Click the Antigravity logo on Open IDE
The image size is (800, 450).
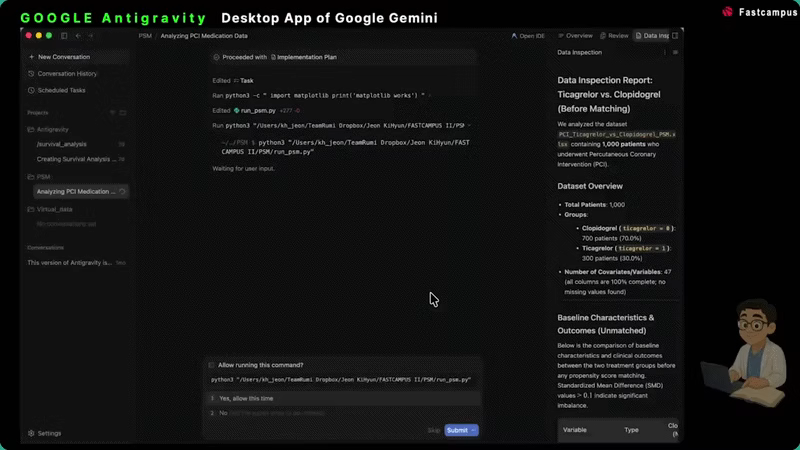click(x=514, y=36)
